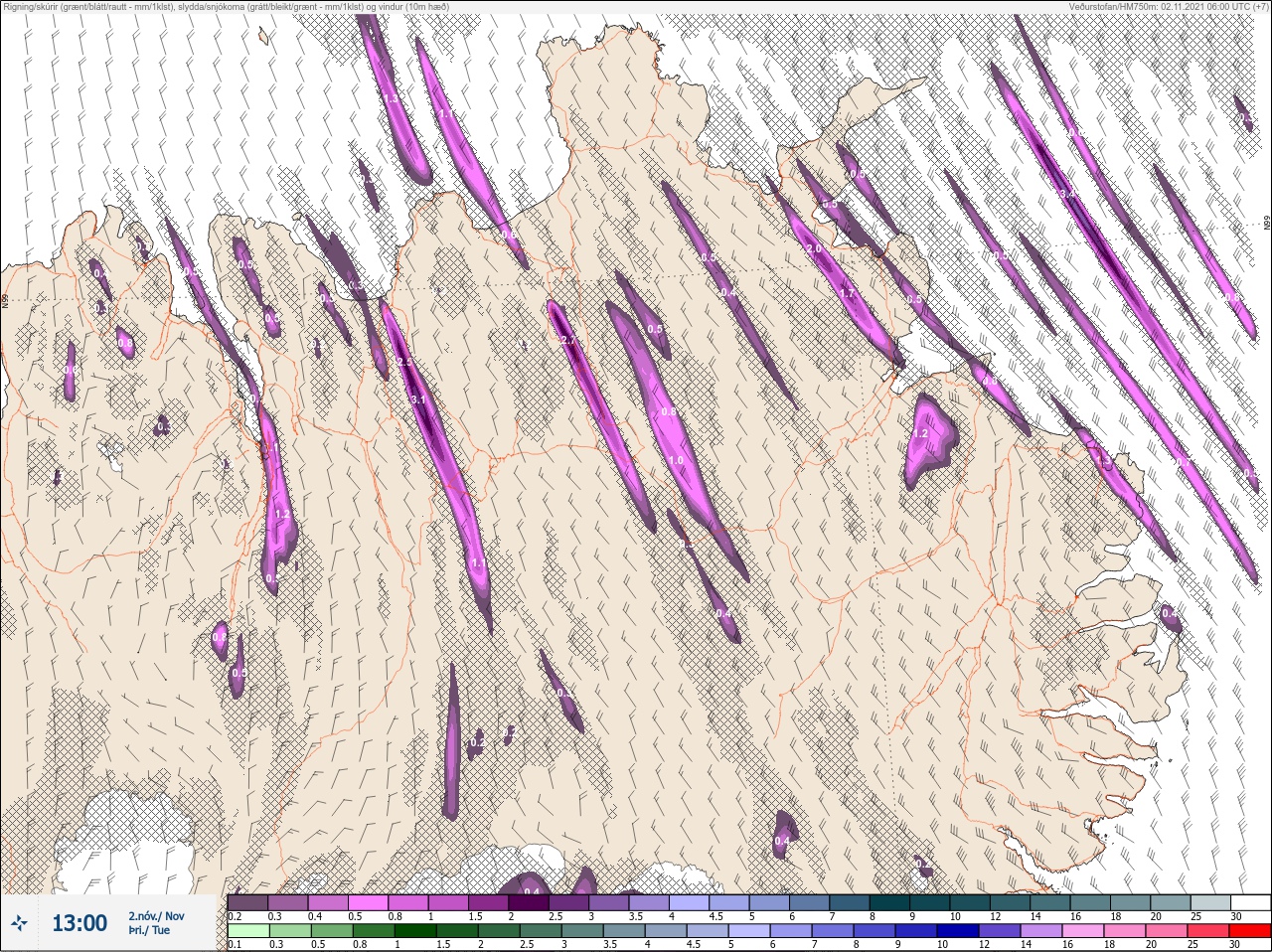1272x952 pixels.
Task: Select the bright red bottom-row swatch above 30
Action: [x=1249, y=931]
